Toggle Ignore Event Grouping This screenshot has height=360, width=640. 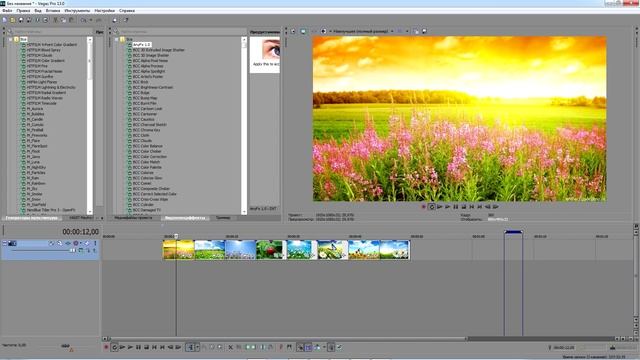pos(339,347)
